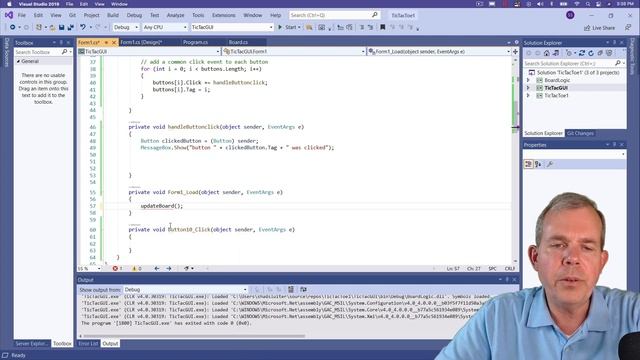Image resolution: width=640 pixels, height=360 pixels.
Task: Click Collapse All in Solution Explorer
Action: [x=600, y=53]
